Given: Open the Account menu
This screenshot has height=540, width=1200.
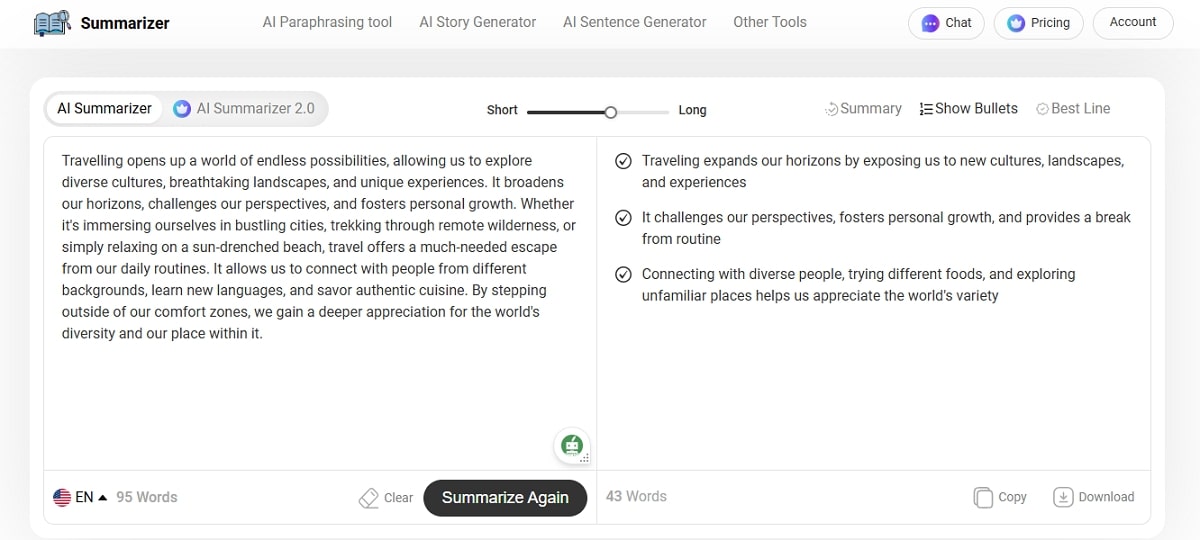Looking at the screenshot, I should 1133,22.
